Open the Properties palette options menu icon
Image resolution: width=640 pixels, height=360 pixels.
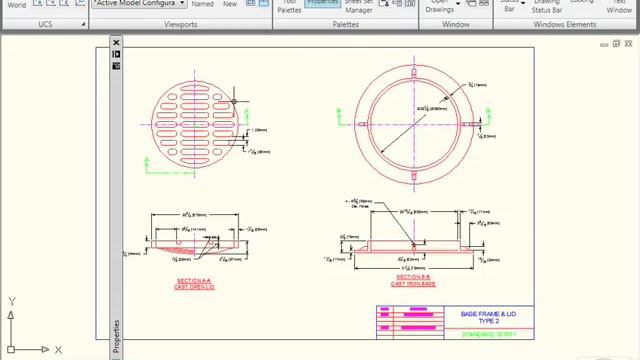(x=116, y=66)
